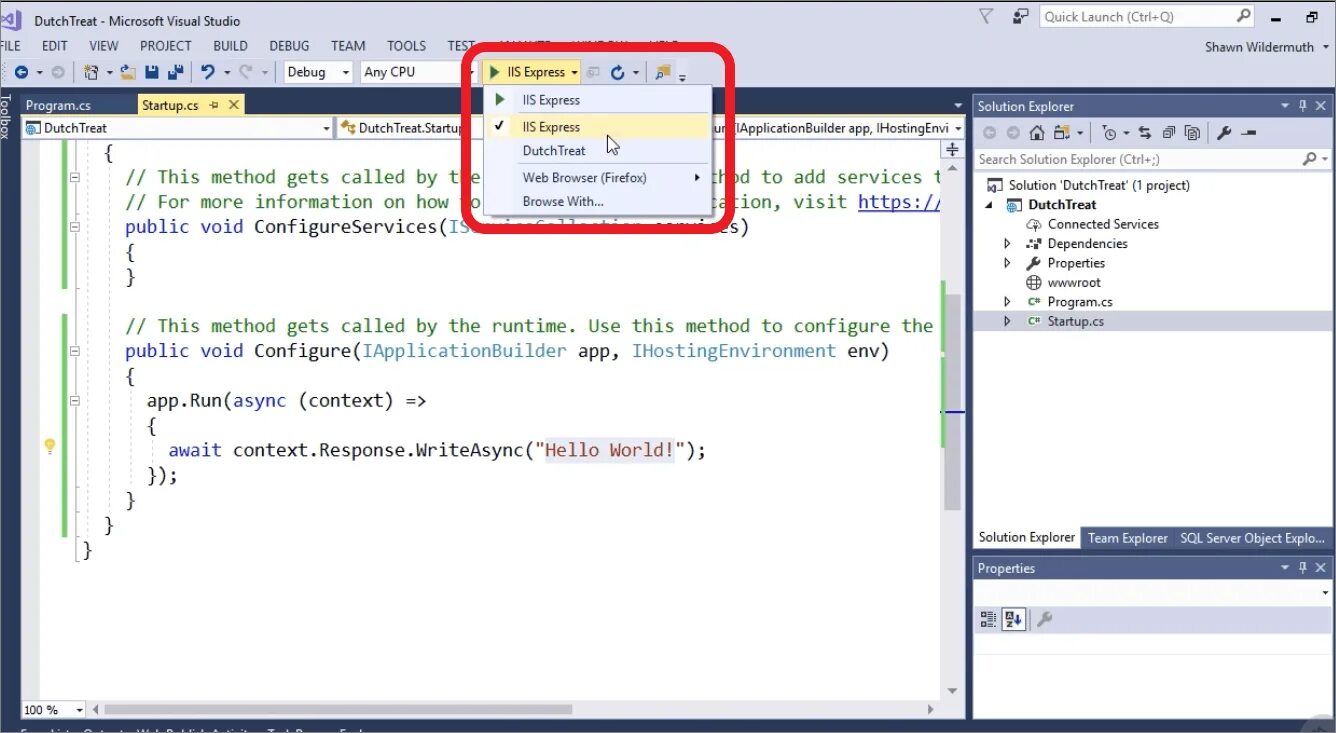The height and width of the screenshot is (733, 1336).
Task: Toggle the Alphabetical sort in the Properties panel
Action: coord(1013,620)
